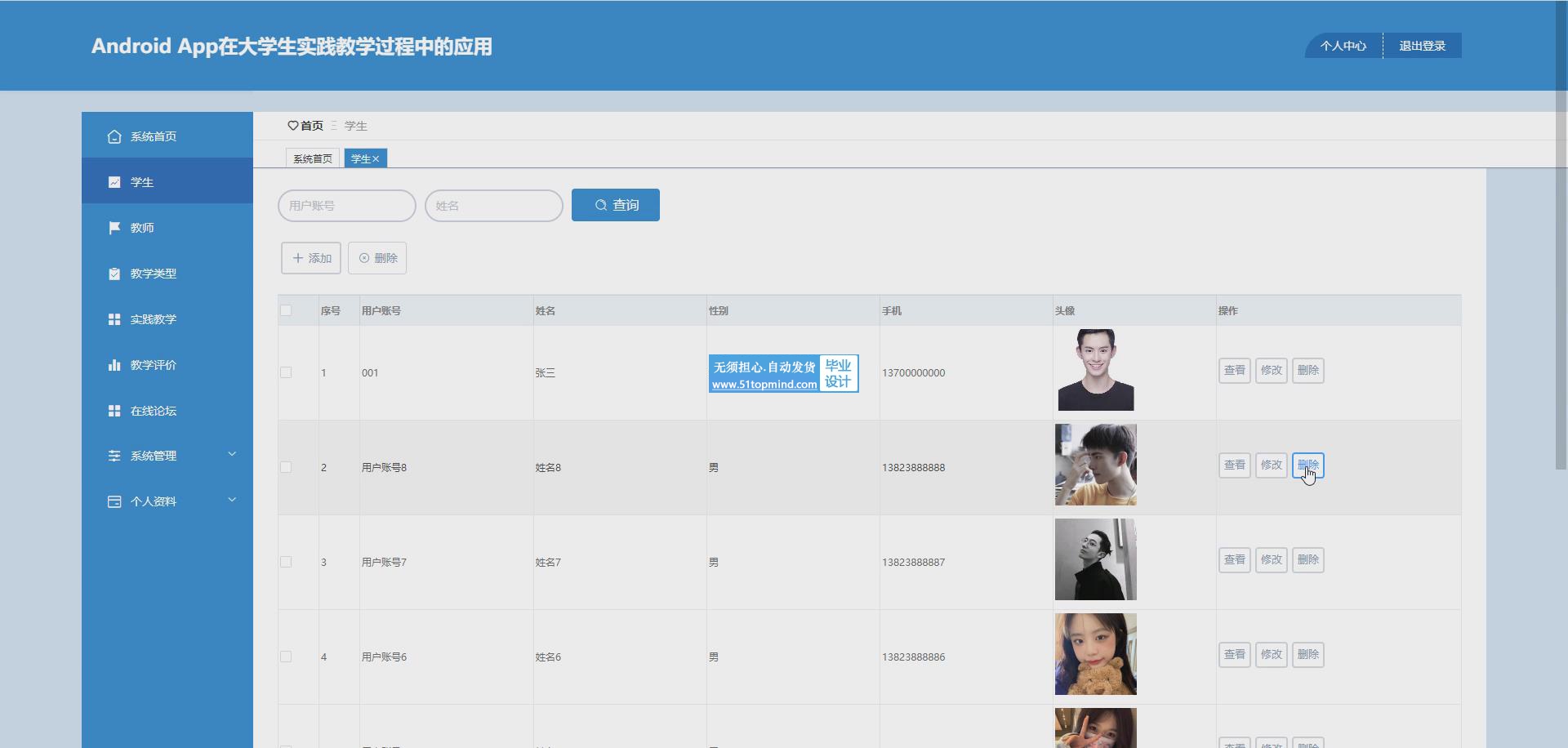The width and height of the screenshot is (1568, 748).
Task: Check the checkbox for row 001 张三
Action: coord(286,372)
